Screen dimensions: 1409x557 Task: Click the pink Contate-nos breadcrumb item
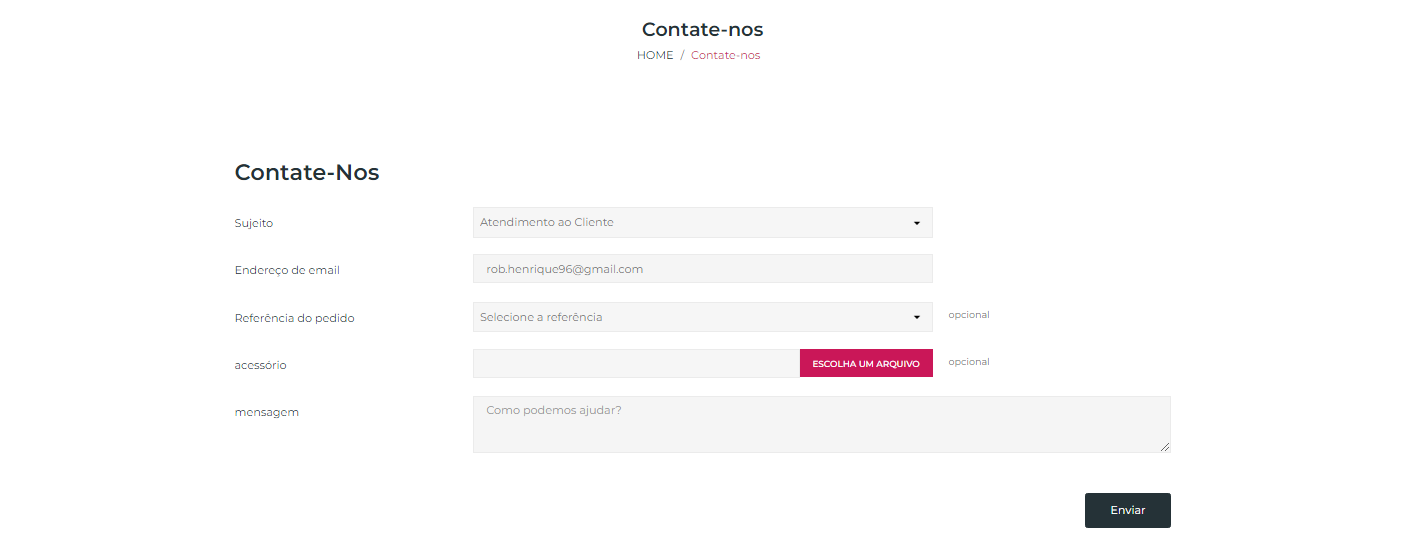725,55
